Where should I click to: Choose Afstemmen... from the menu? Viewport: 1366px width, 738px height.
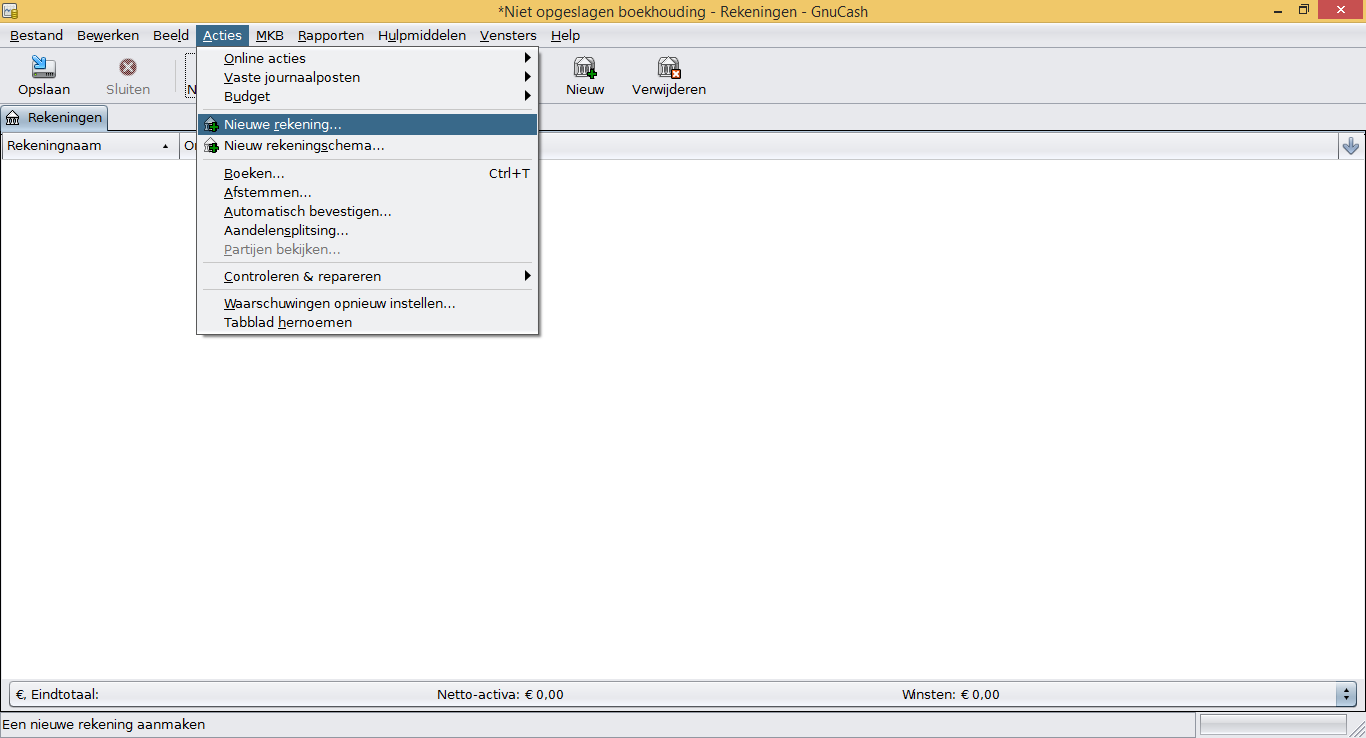point(368,192)
